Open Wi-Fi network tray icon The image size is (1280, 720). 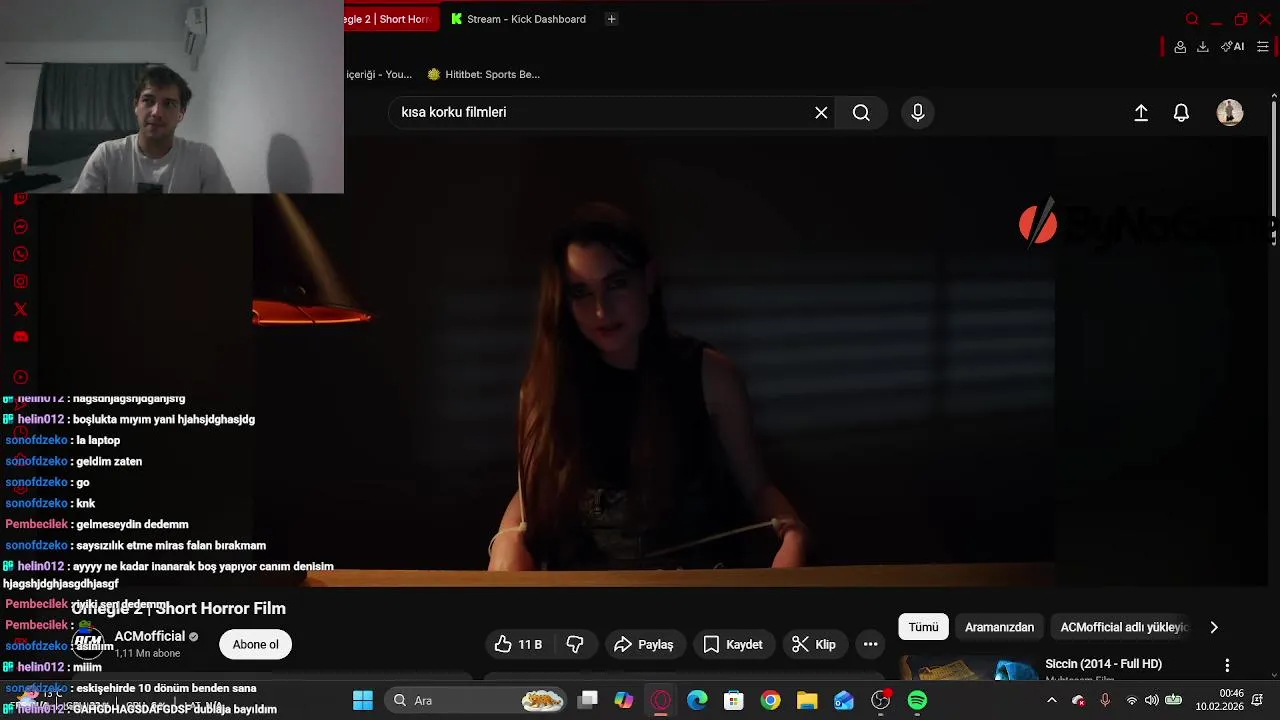pos(1132,700)
